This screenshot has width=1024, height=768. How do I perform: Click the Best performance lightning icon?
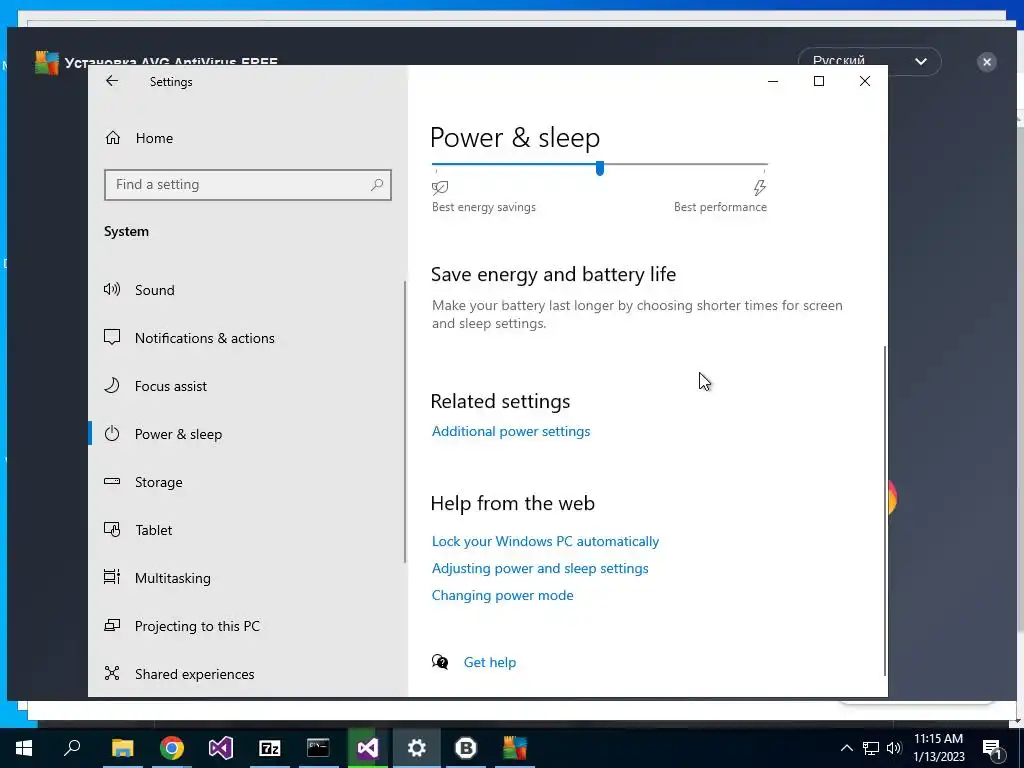click(x=759, y=188)
